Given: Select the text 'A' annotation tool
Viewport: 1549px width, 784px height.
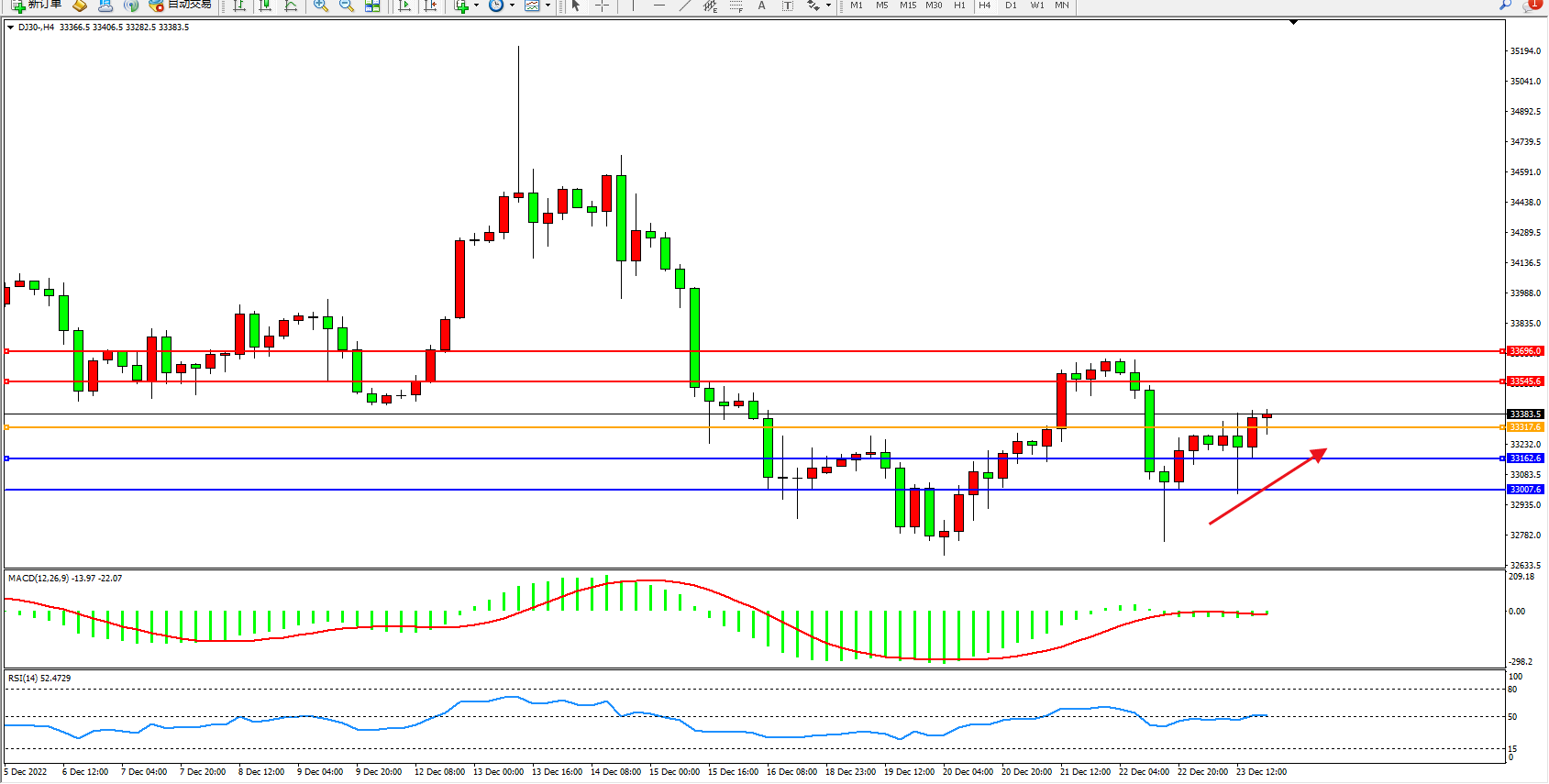Looking at the screenshot, I should pyautogui.click(x=761, y=6).
